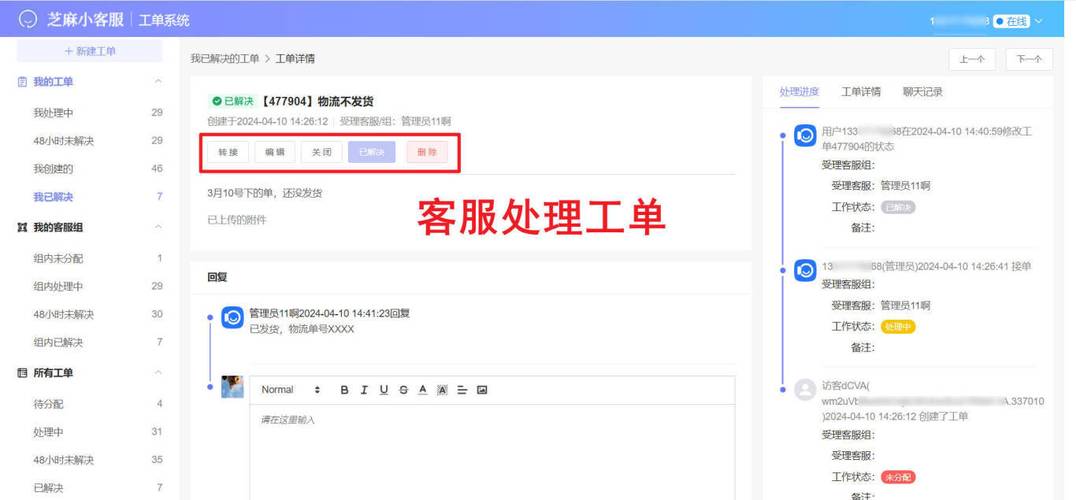1076x500 pixels.
Task: Click the orange 处理中 work status tag
Action: (x=898, y=326)
